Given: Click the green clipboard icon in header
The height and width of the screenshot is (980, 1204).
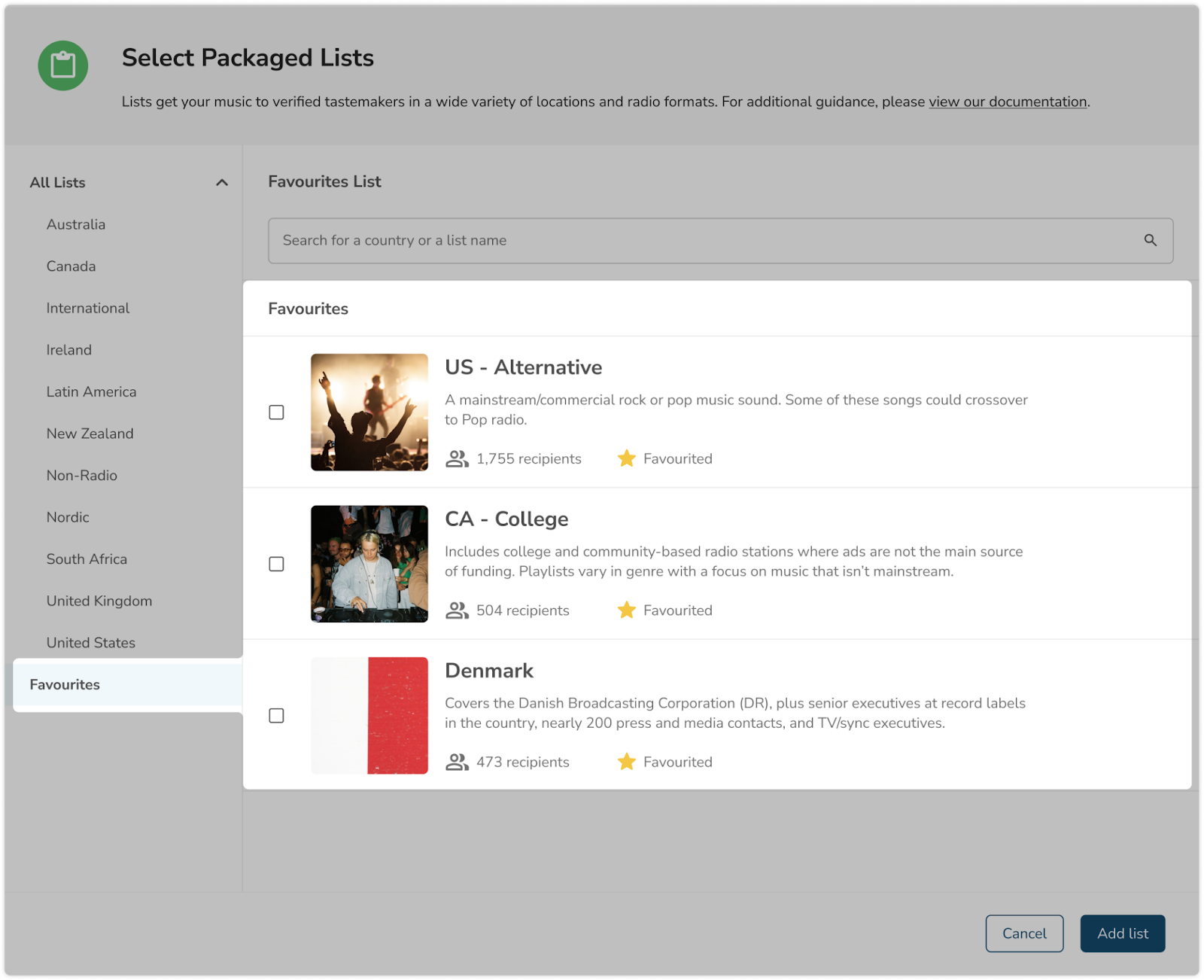Looking at the screenshot, I should (x=63, y=65).
